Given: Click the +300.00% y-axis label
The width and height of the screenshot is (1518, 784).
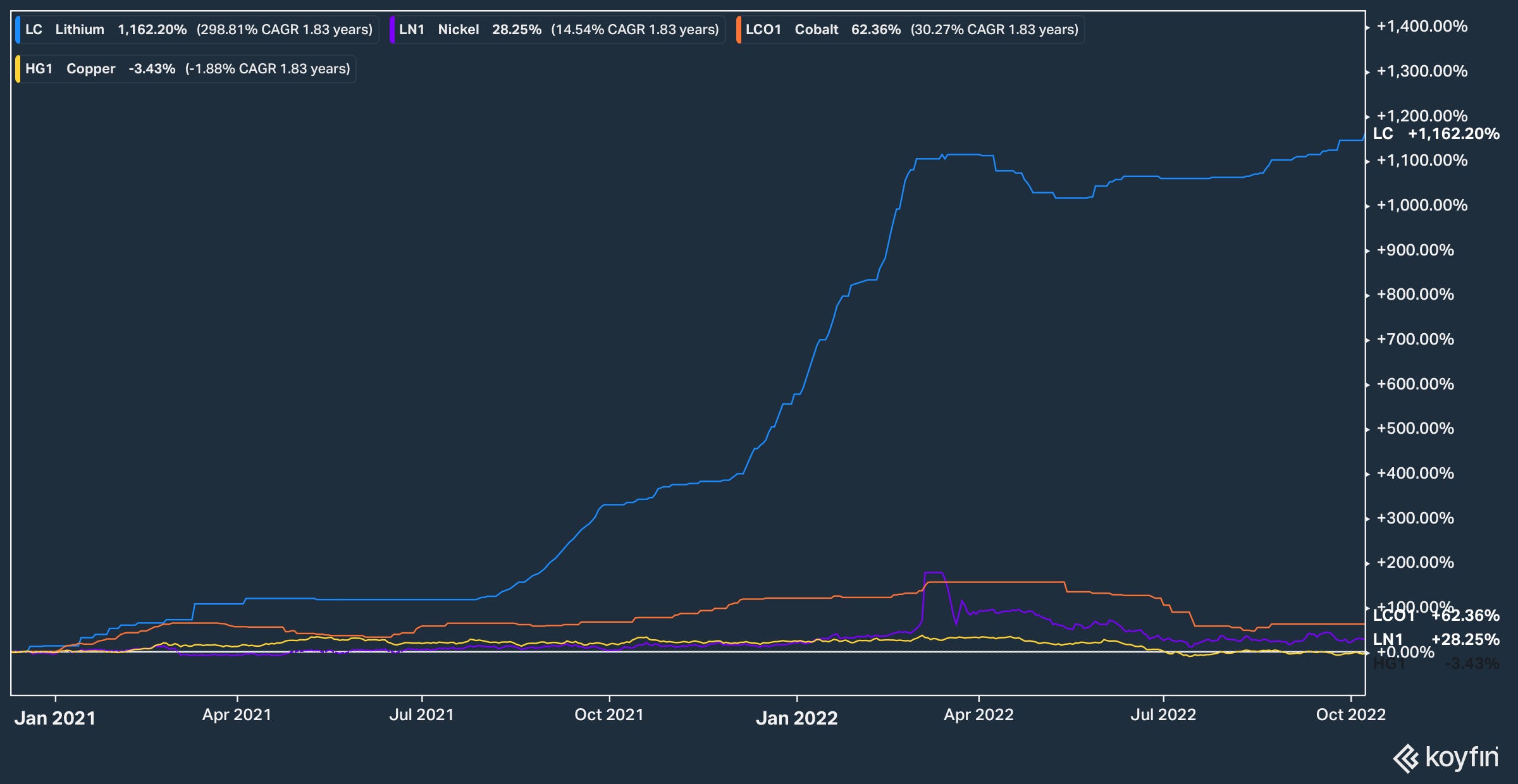Looking at the screenshot, I should (1416, 518).
